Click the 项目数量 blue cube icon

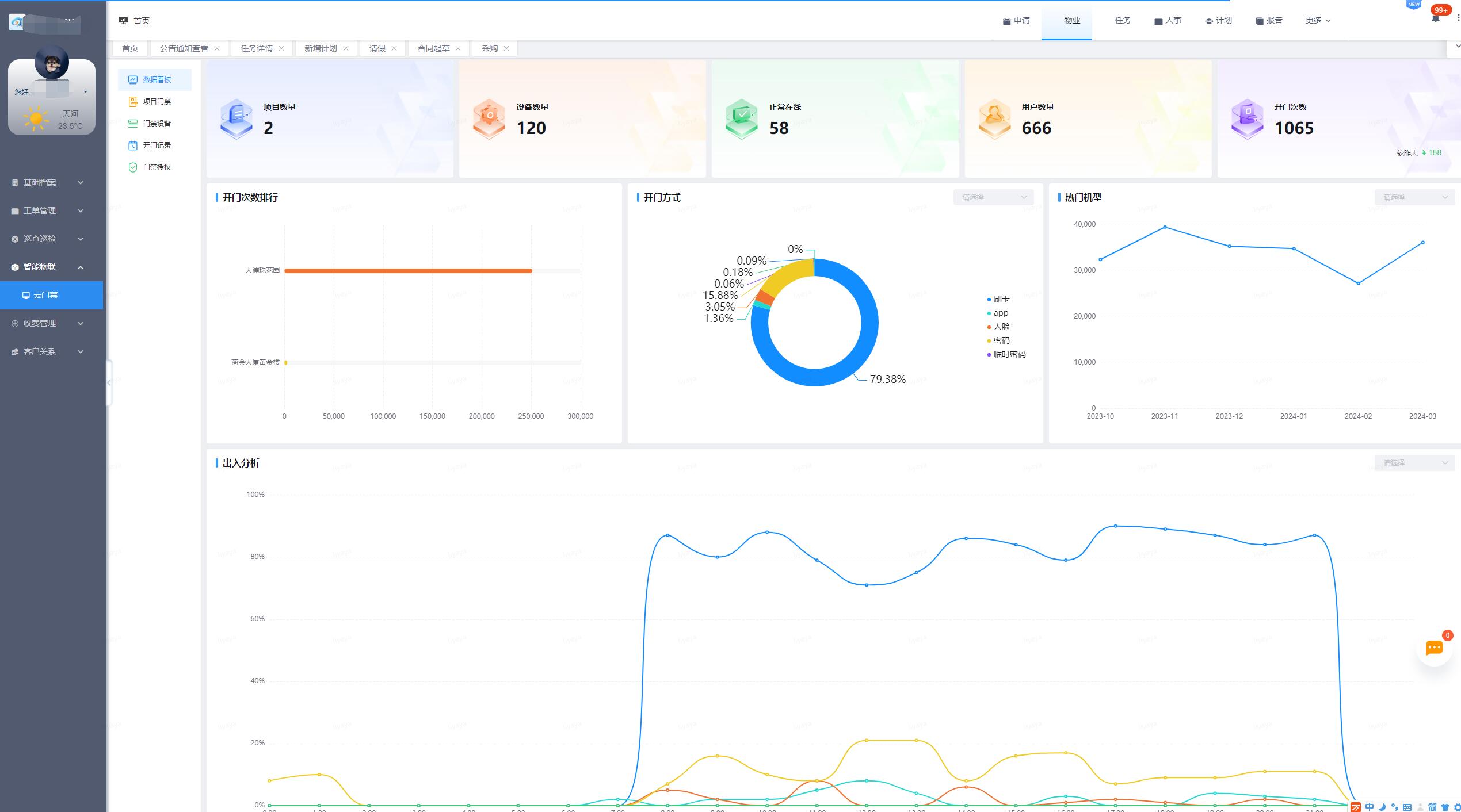[236, 119]
